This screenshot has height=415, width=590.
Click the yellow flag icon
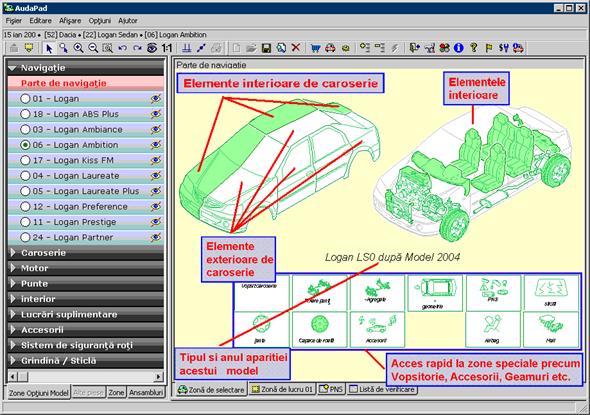coord(489,48)
